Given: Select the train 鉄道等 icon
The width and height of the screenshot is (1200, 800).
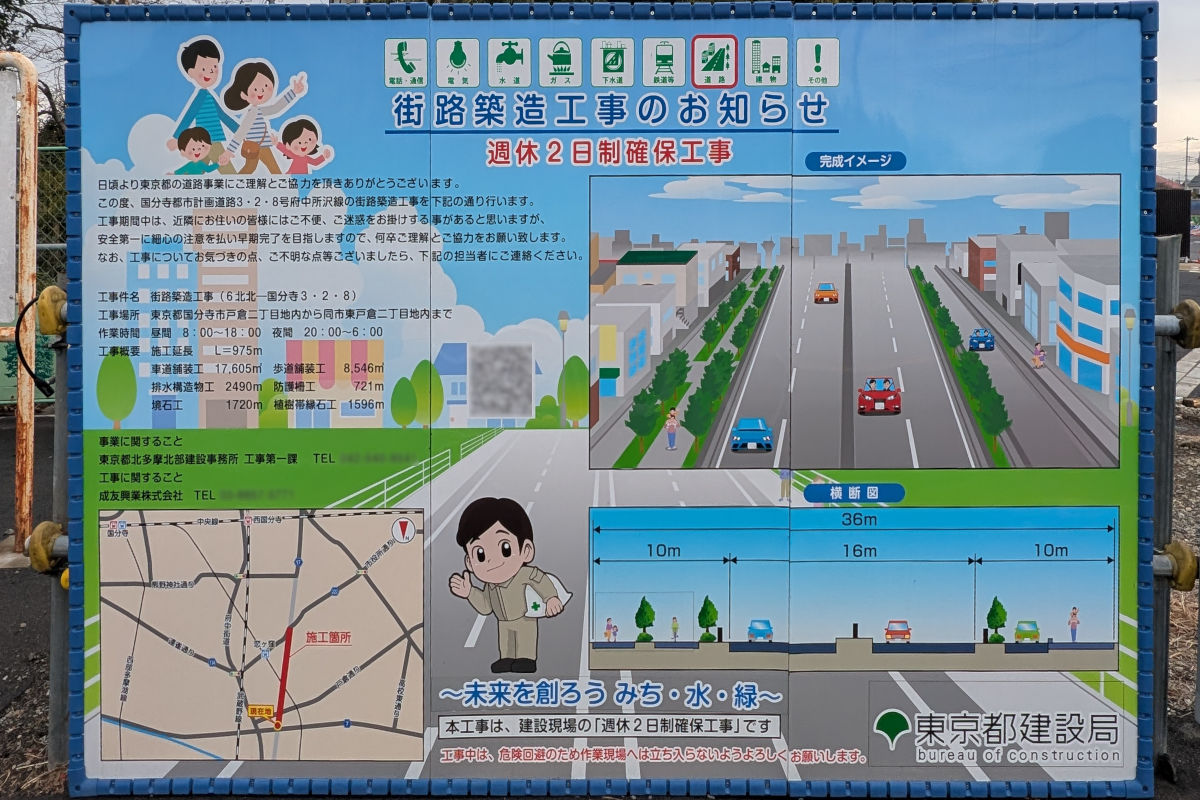Looking at the screenshot, I should tap(663, 62).
